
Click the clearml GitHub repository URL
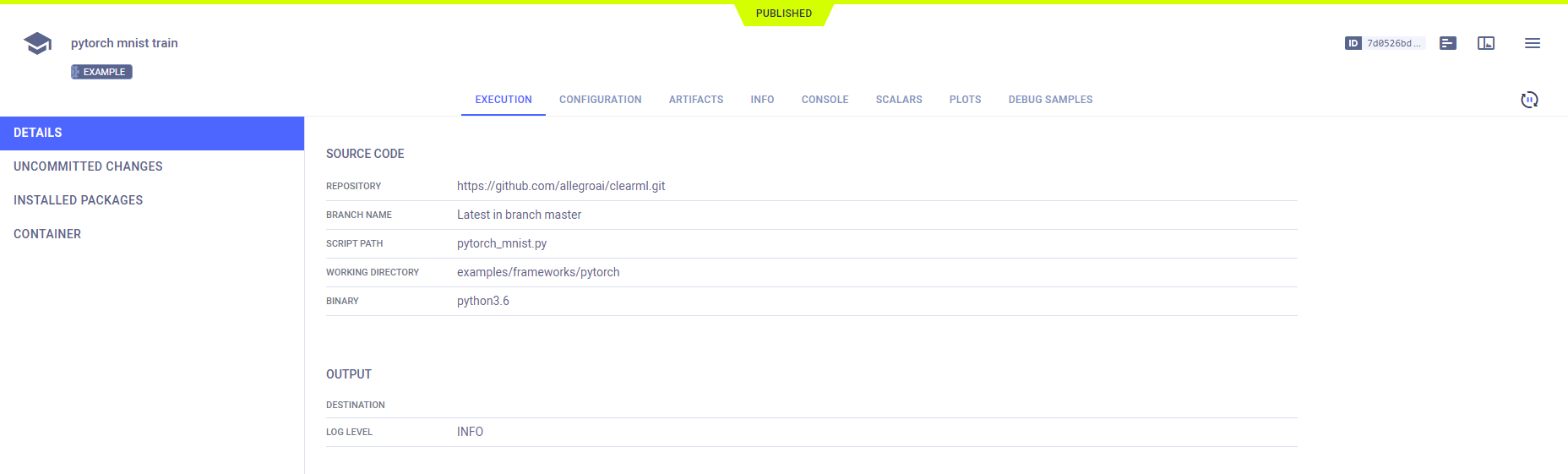[561, 186]
